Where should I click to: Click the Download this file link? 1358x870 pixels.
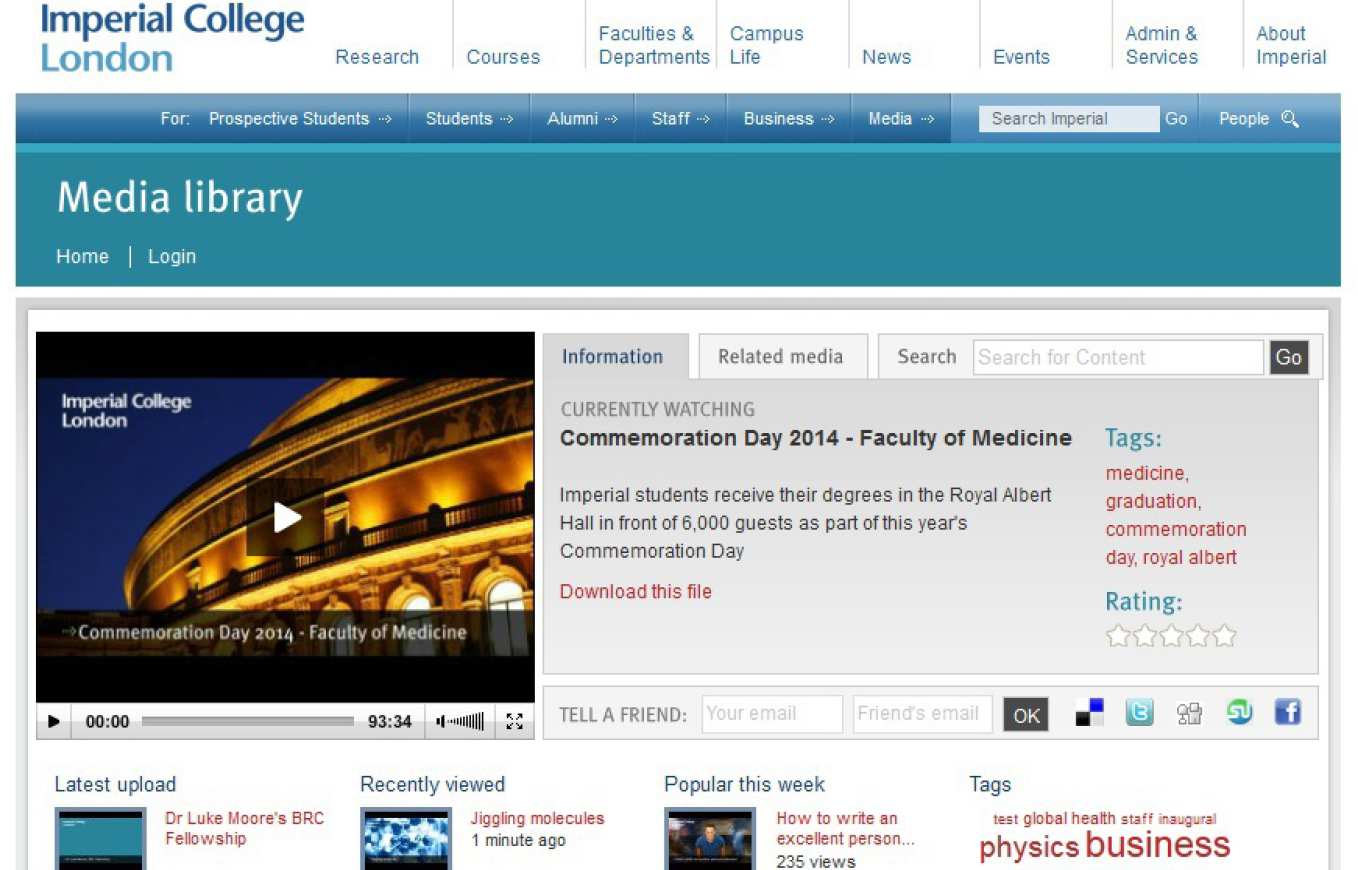(635, 592)
